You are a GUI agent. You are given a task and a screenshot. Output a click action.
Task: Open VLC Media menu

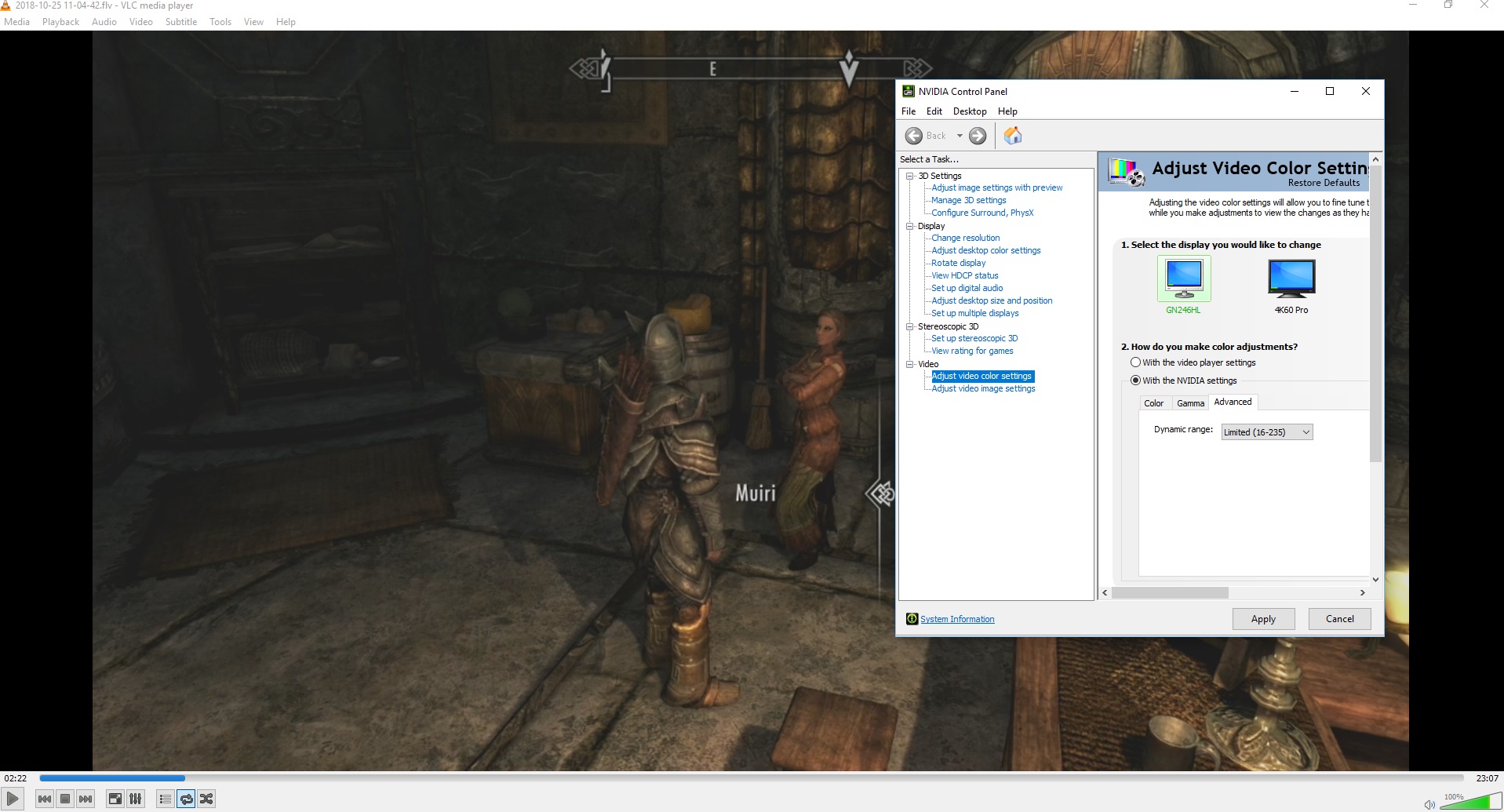(17, 22)
